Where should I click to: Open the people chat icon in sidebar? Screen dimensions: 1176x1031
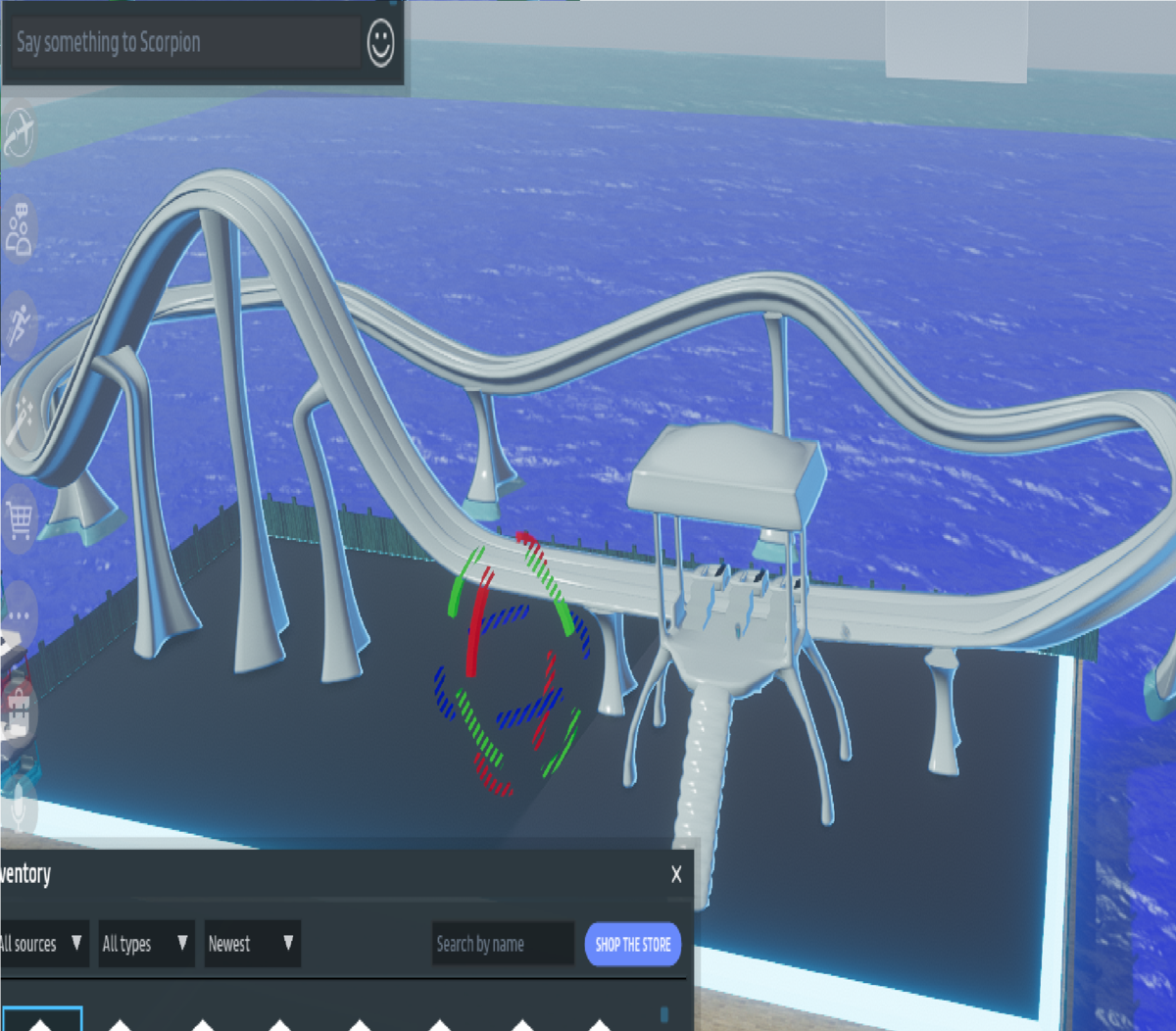pyautogui.click(x=19, y=229)
